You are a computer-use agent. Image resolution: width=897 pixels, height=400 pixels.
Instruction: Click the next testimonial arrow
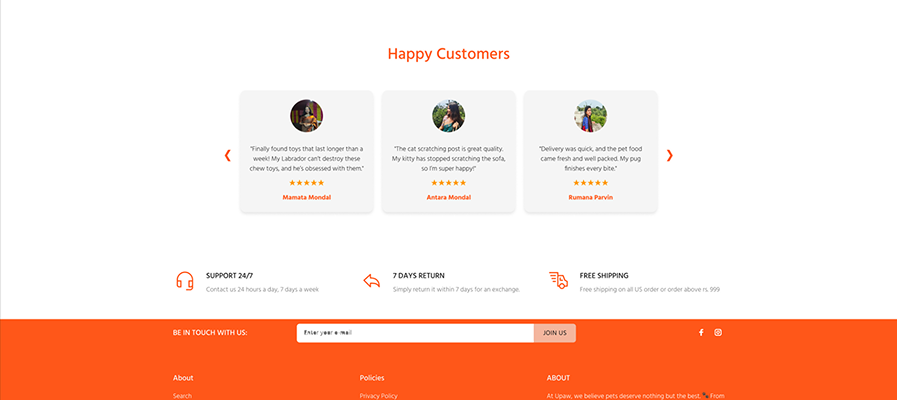(x=669, y=155)
